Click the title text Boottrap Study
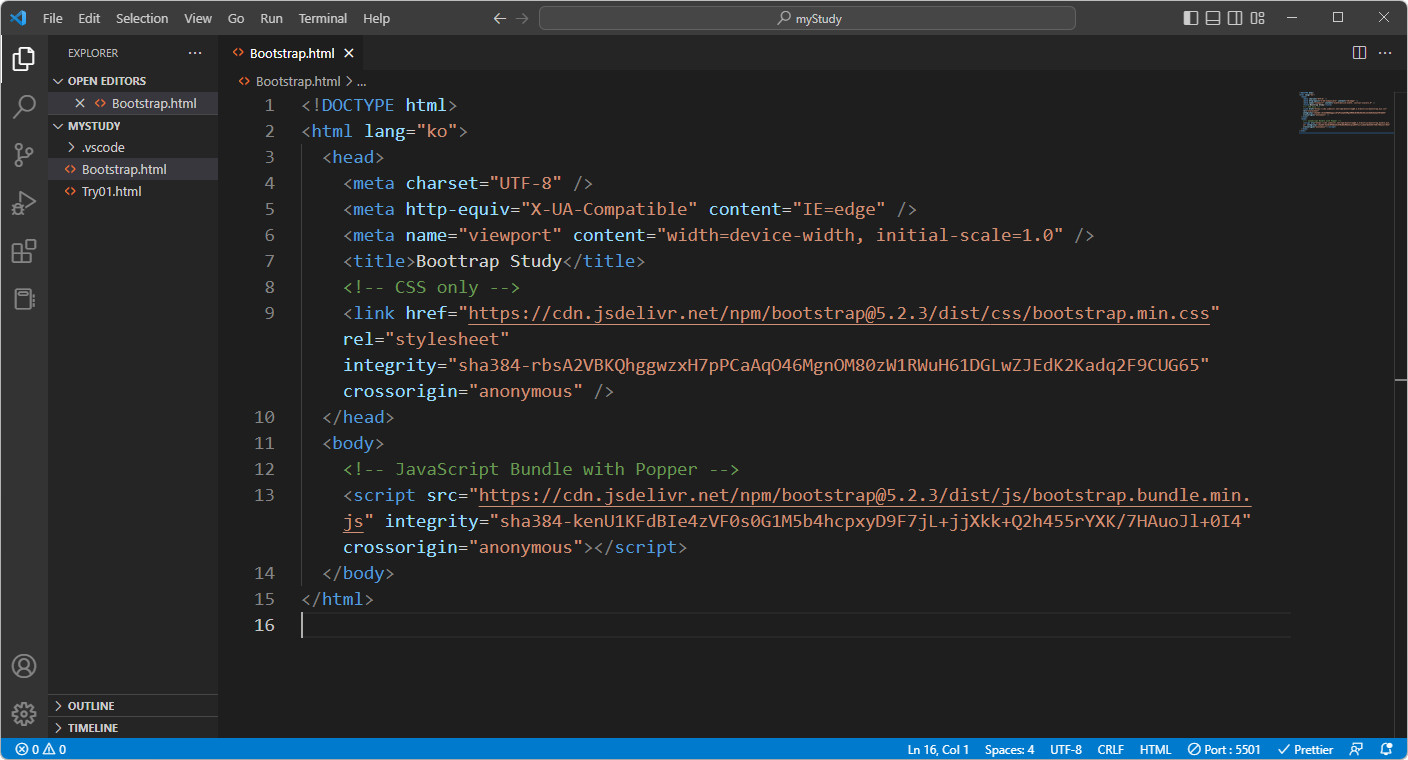1408x760 pixels. pos(489,261)
